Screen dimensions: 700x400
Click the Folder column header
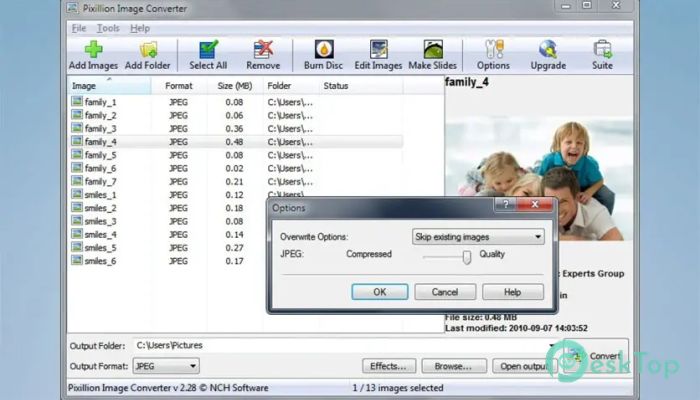[291, 86]
